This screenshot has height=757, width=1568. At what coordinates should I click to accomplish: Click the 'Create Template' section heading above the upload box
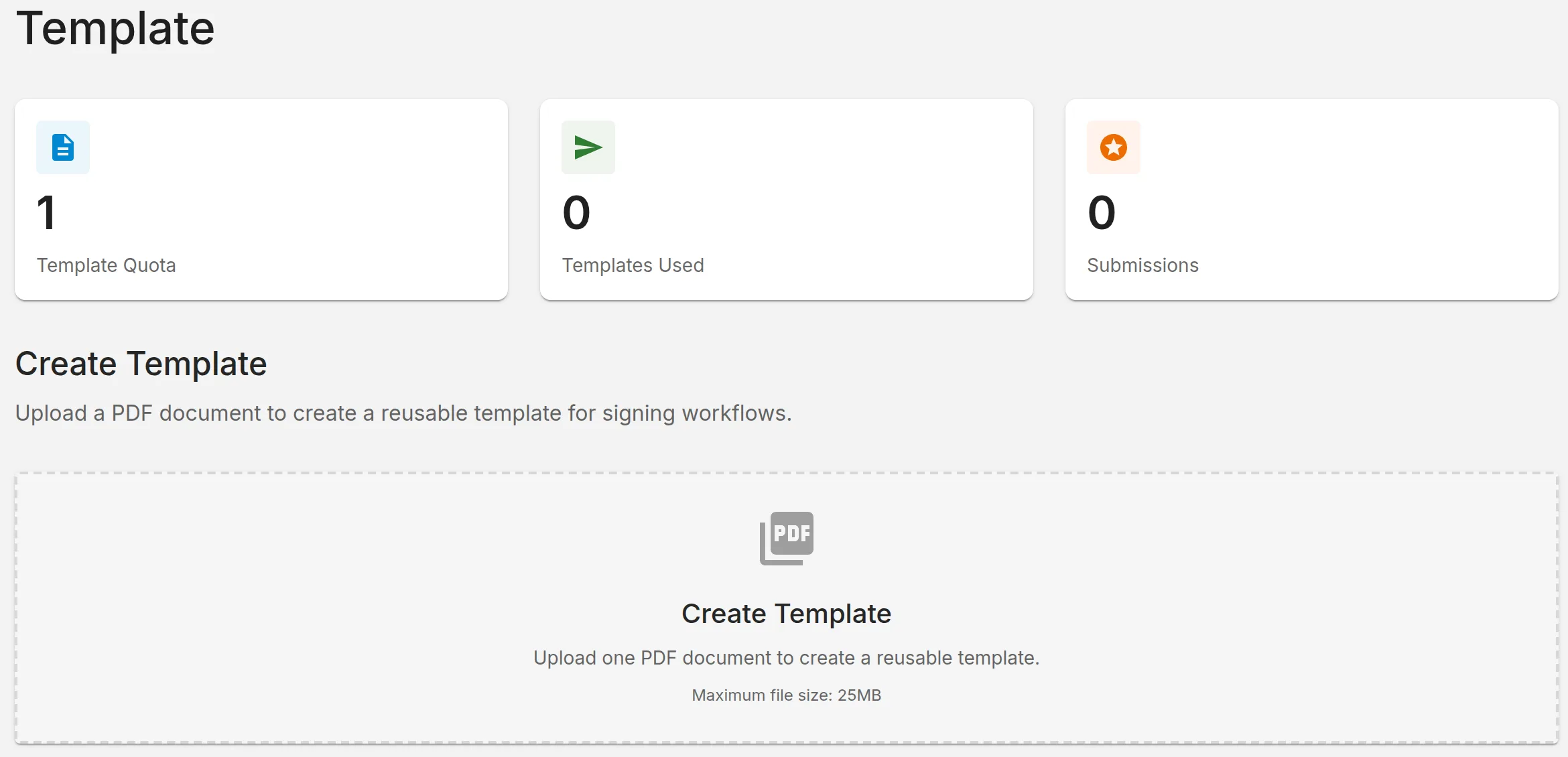pyautogui.click(x=141, y=364)
